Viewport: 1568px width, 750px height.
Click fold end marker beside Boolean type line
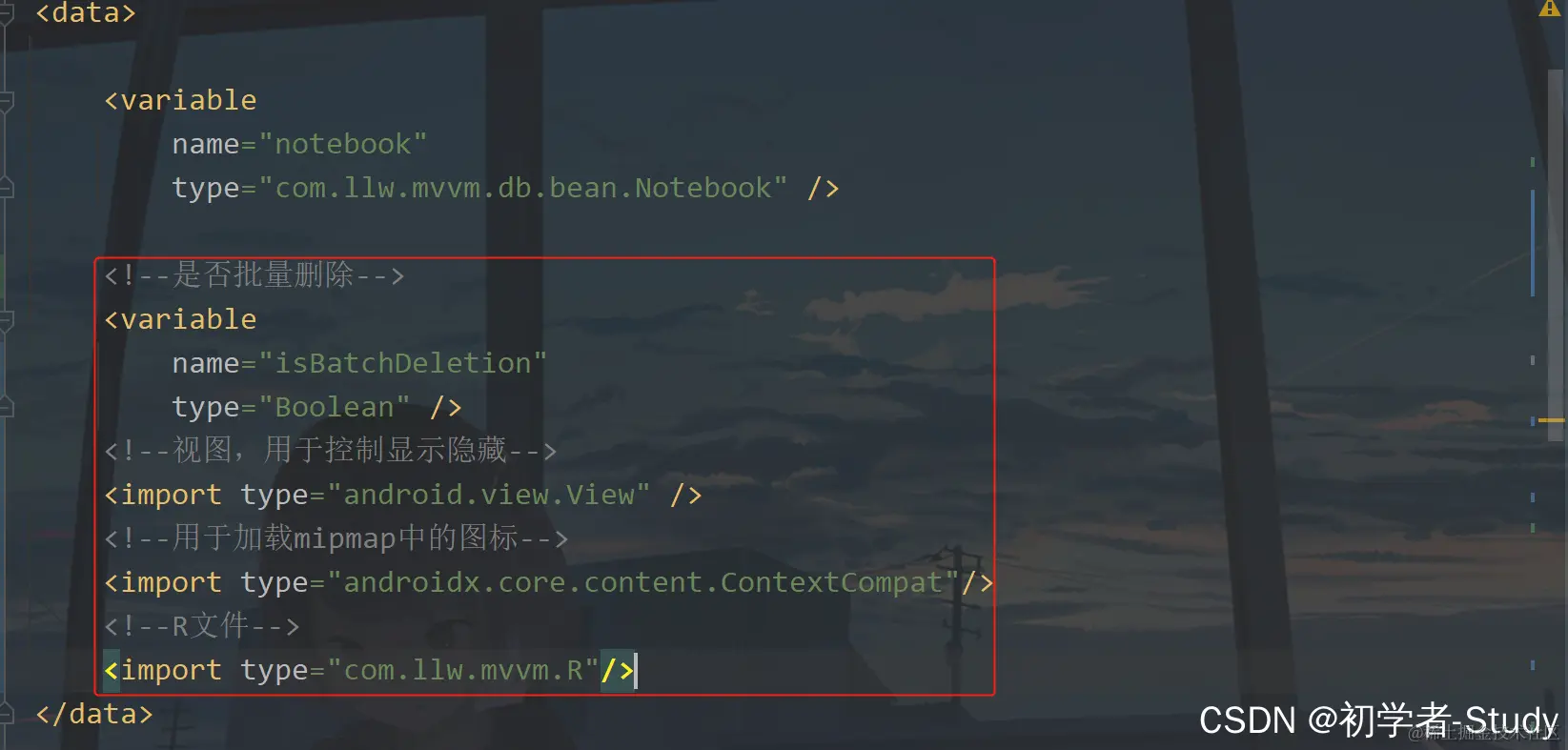[x=6, y=407]
